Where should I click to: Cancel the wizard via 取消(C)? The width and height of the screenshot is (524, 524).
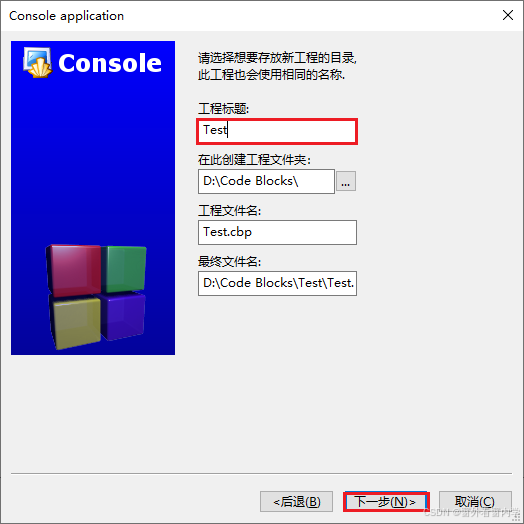click(475, 501)
